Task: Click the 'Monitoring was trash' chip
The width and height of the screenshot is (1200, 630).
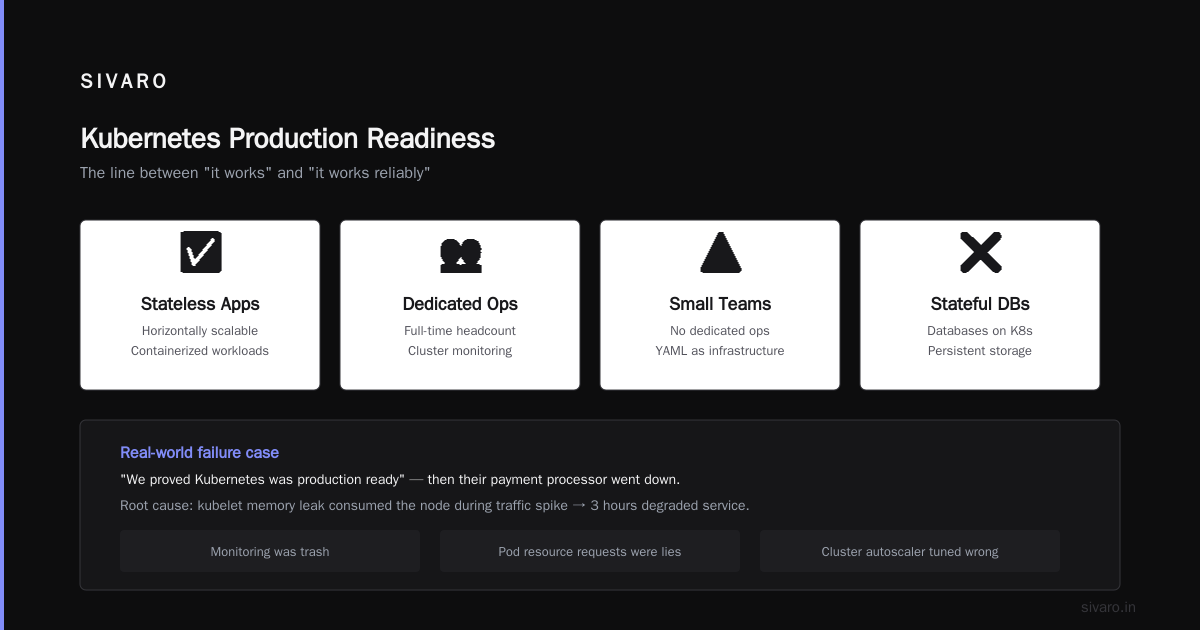Action: point(270,551)
